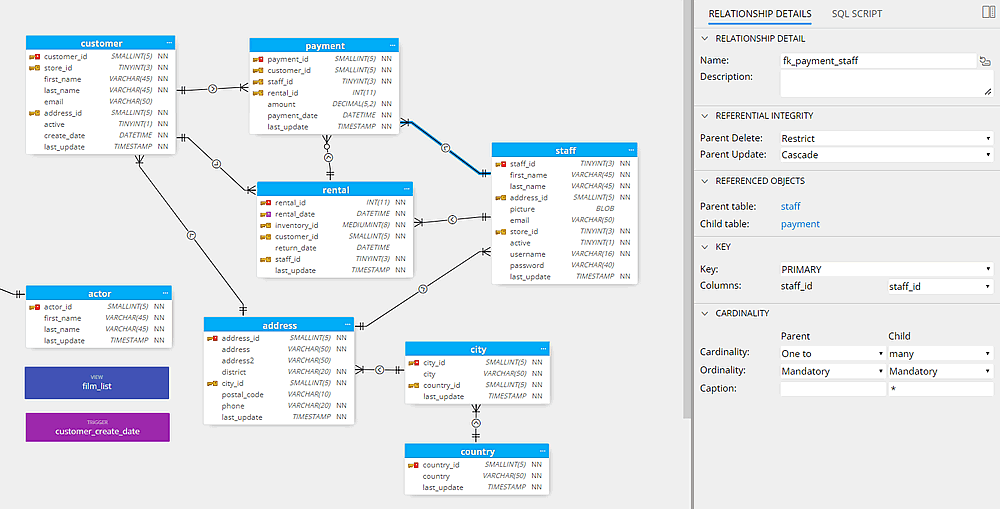
Task: Follow the parent table 'staff' link
Action: click(790, 207)
